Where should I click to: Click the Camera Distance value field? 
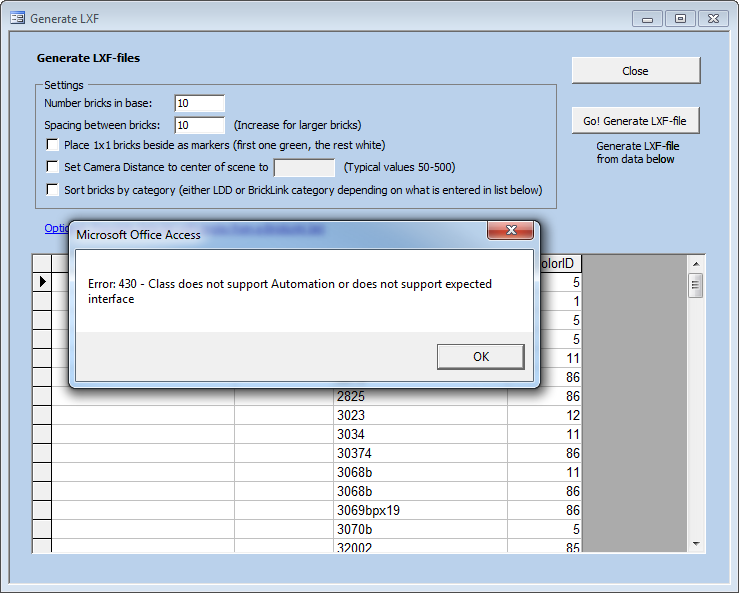pos(304,167)
